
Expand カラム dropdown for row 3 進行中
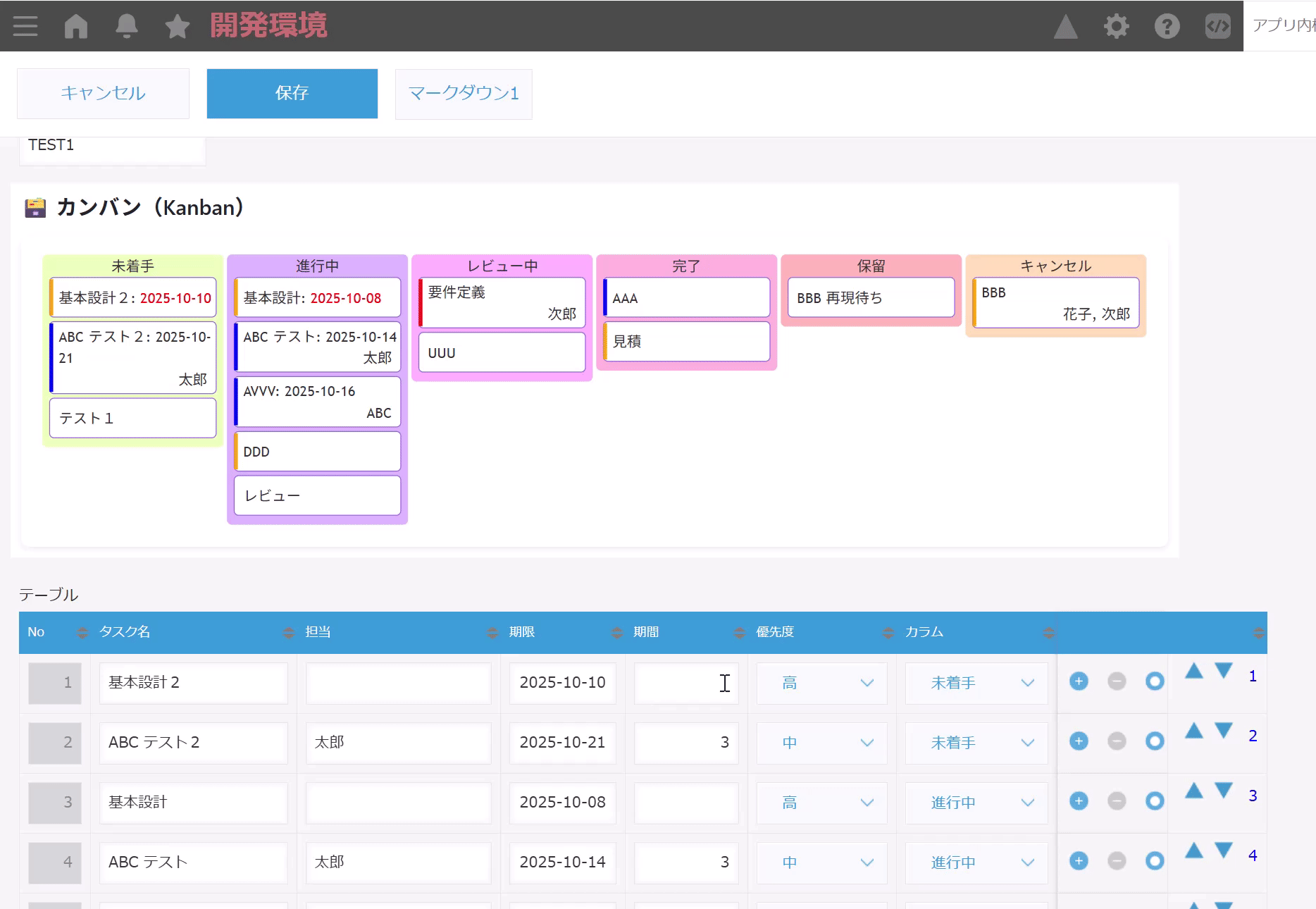(x=976, y=803)
